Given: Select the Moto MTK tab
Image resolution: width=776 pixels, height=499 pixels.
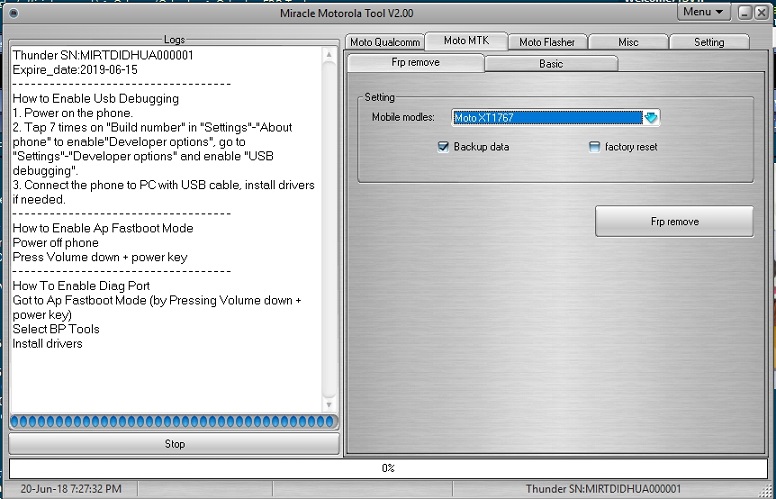Looking at the screenshot, I should pyautogui.click(x=466, y=41).
